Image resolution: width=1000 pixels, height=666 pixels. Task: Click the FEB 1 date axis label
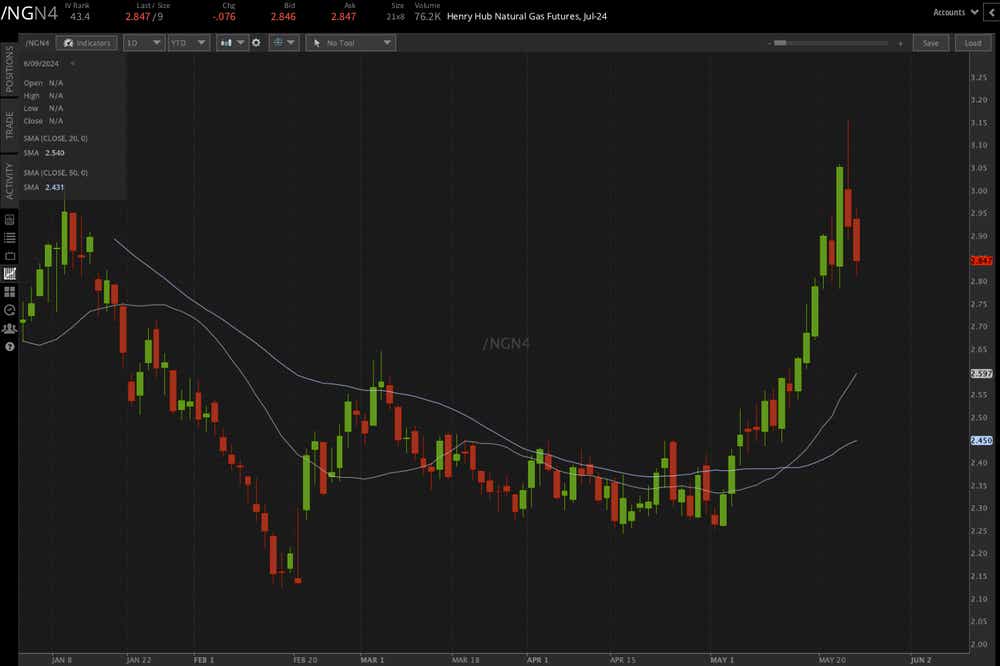(204, 660)
